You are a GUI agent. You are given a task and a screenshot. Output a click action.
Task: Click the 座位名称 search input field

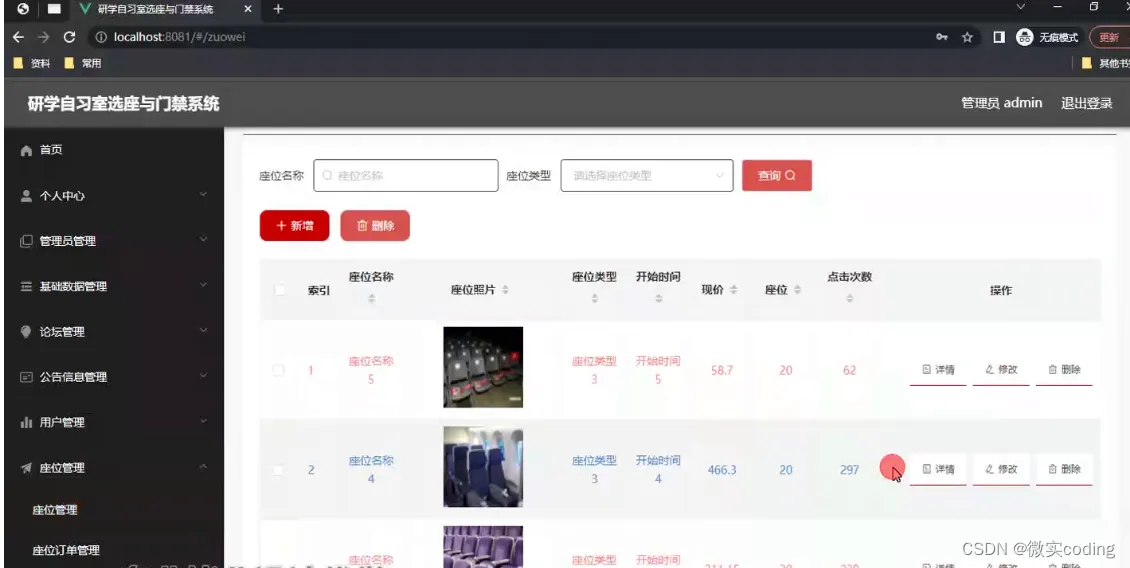[406, 175]
